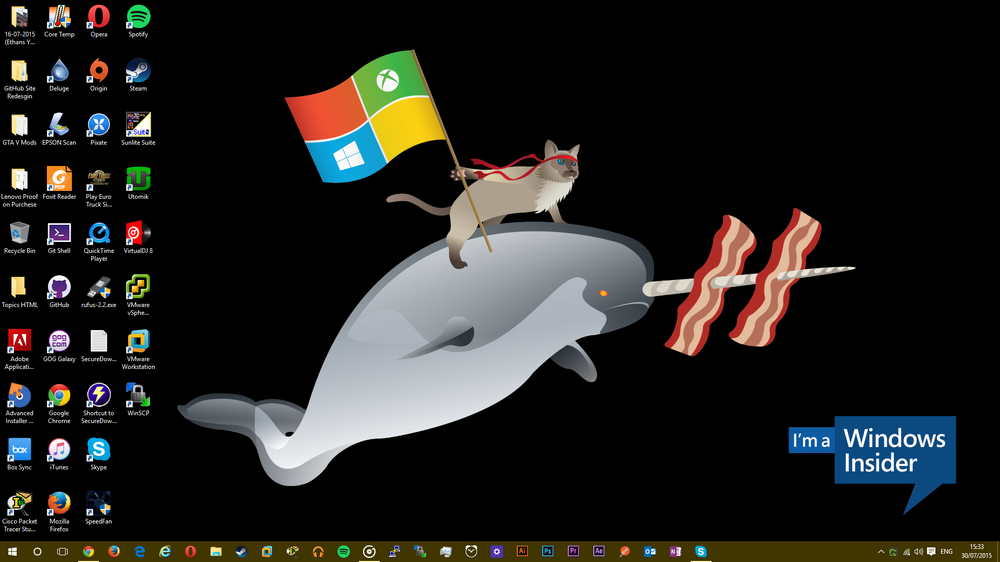1000x562 pixels.
Task: Open the Core Temp desktop shortcut
Action: [59, 21]
